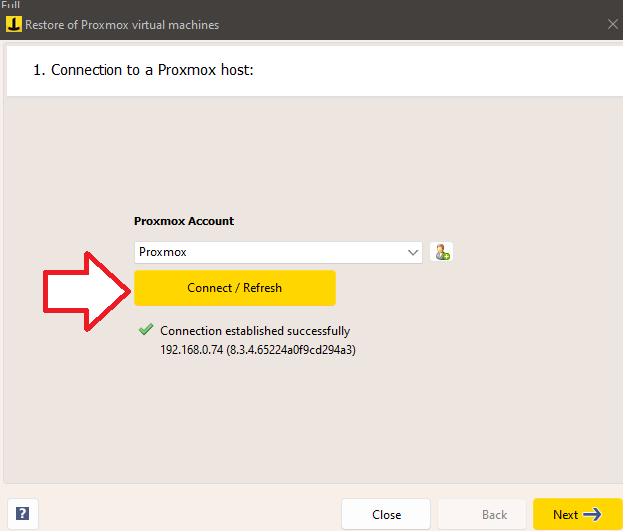Screen dimensions: 623x531
Task: Click 'Connection established successfully' status text
Action: point(255,331)
